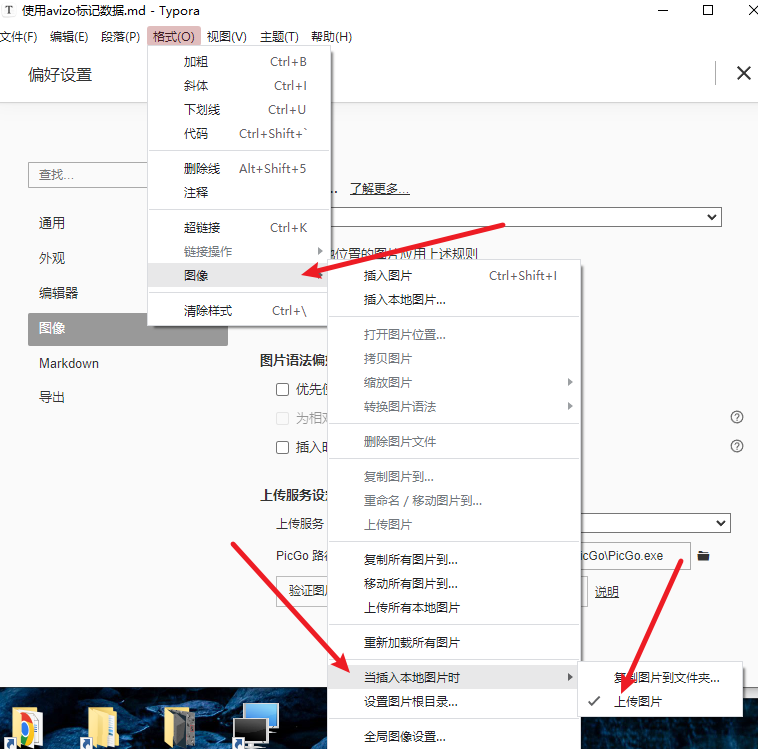758x749 pixels.
Task: Toggle 插入 checkbox under 图片语法
Action: coord(282,448)
